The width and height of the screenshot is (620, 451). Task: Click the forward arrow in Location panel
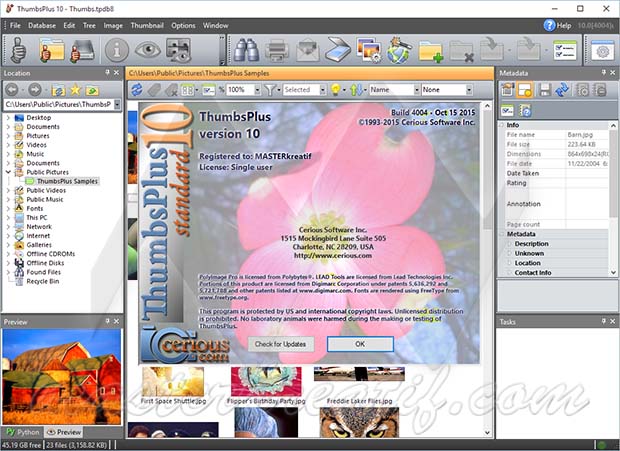tap(35, 90)
